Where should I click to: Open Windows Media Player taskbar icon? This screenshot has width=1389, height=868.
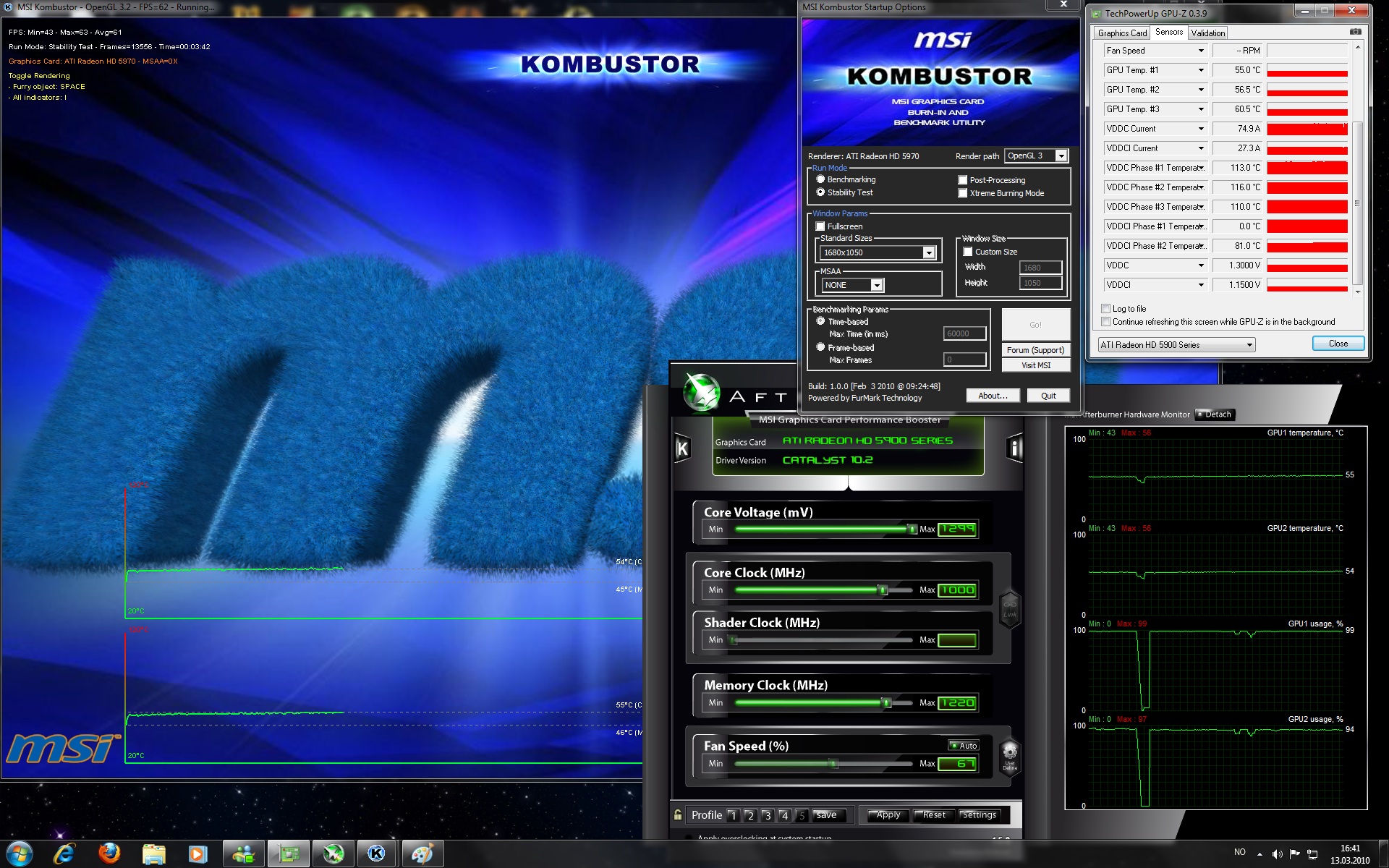point(197,854)
